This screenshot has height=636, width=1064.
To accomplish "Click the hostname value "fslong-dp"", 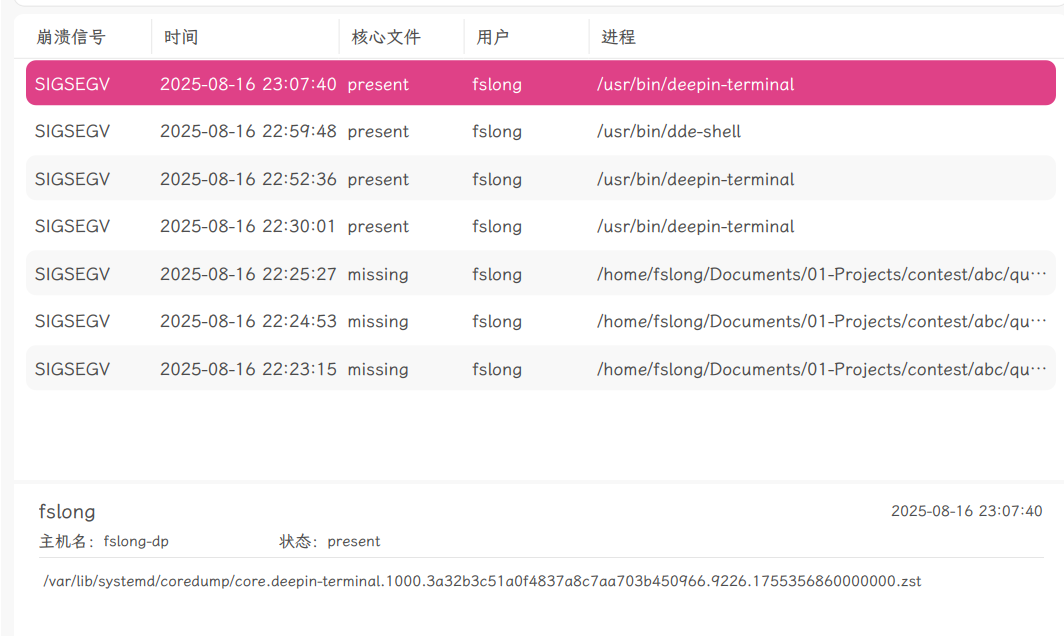I will 136,542.
